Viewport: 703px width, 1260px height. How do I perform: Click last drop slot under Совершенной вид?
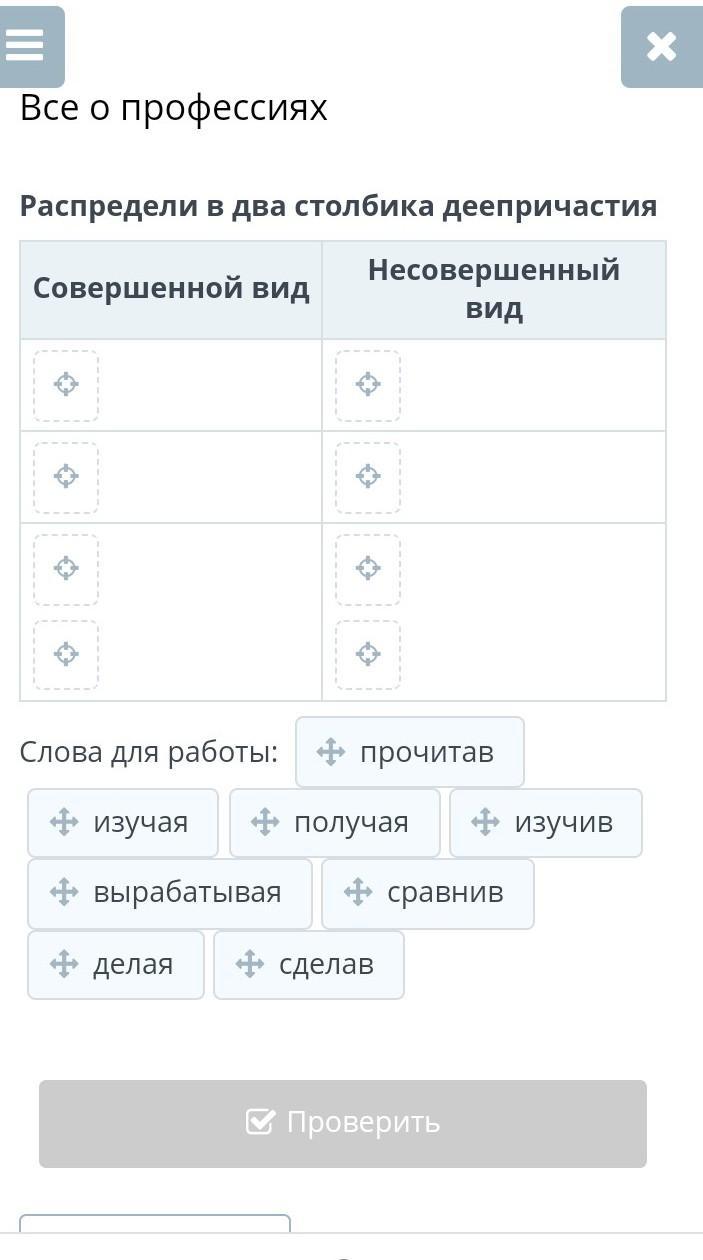(x=66, y=655)
